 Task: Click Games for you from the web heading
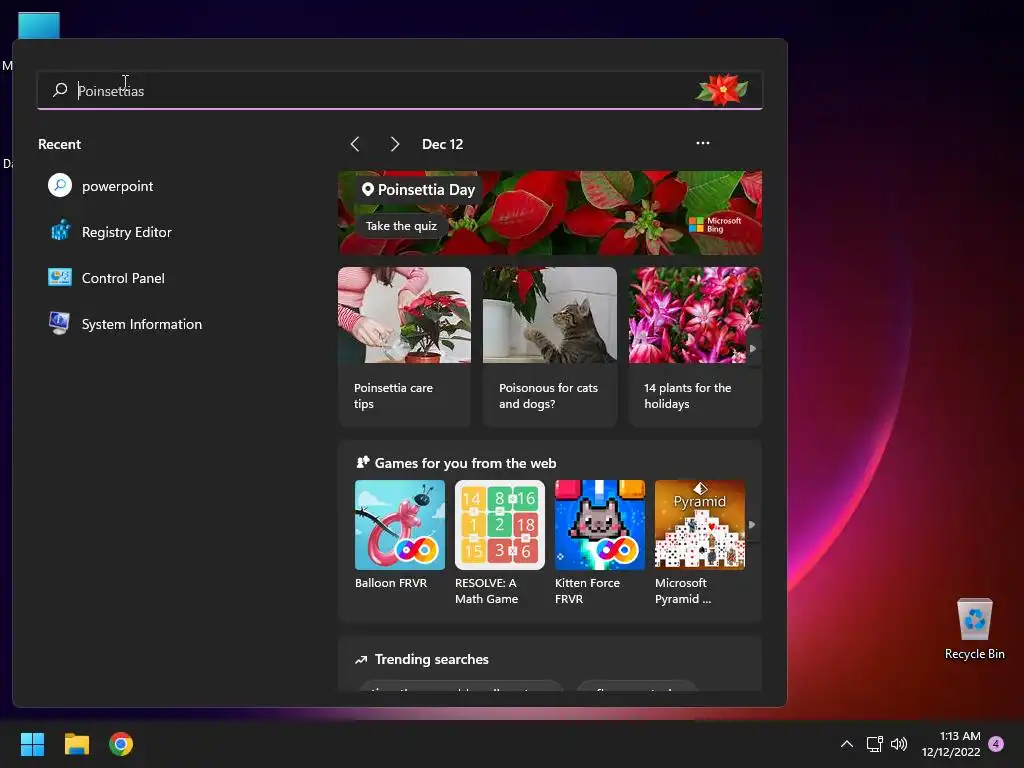pos(465,463)
